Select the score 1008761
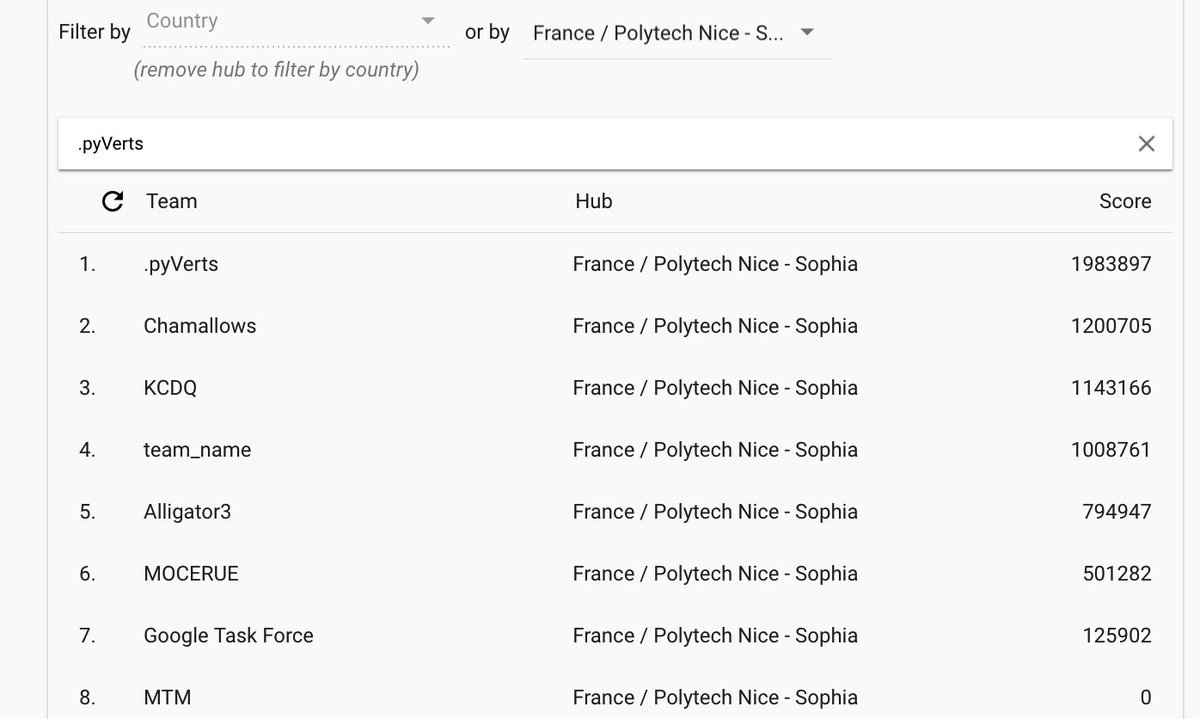1200x719 pixels. point(1111,450)
